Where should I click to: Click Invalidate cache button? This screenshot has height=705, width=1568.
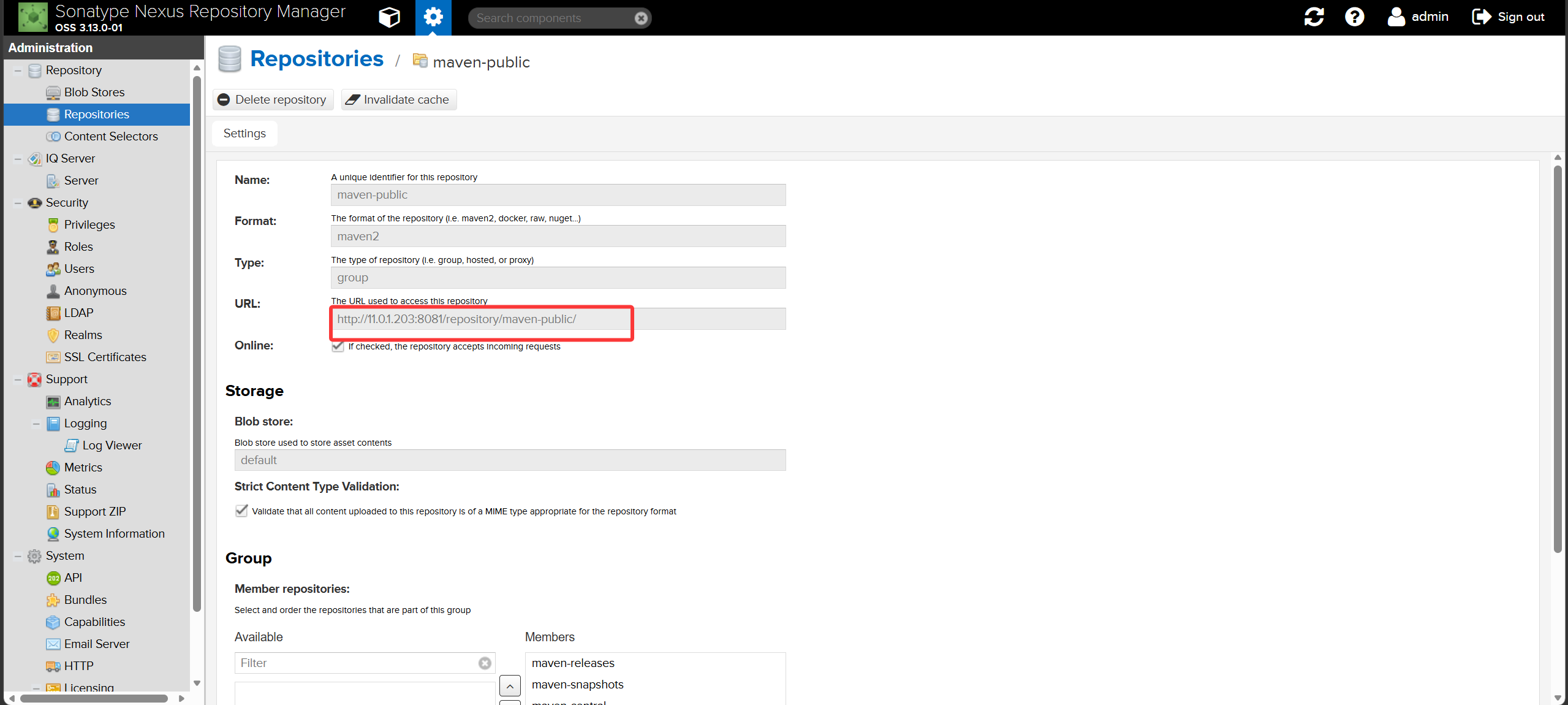coord(398,99)
